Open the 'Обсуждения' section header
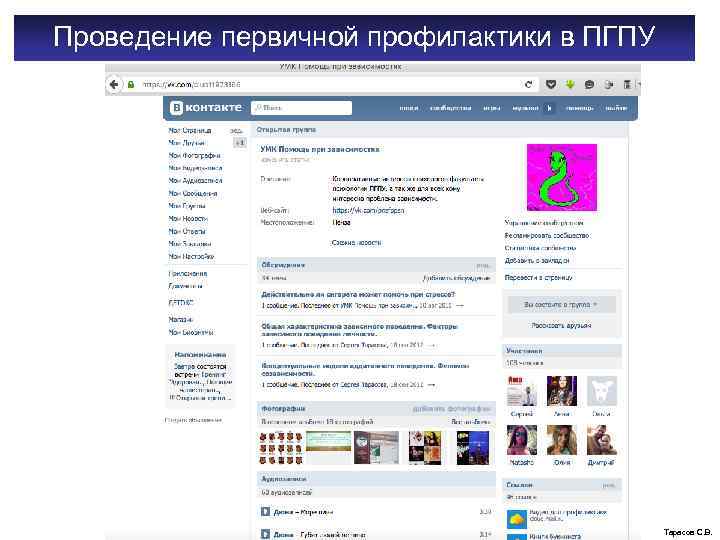This screenshot has width=720, height=540. point(376,265)
